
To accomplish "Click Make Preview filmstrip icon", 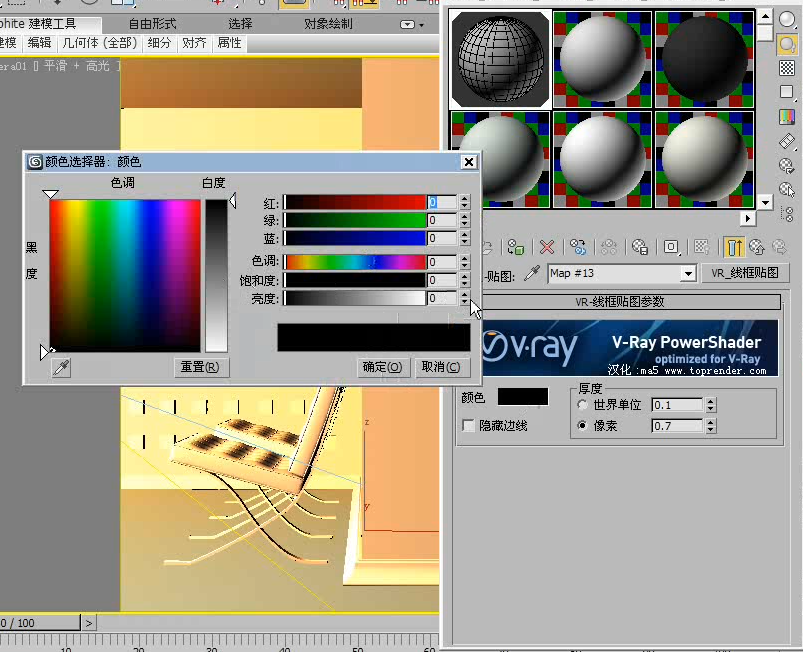I will 787,141.
